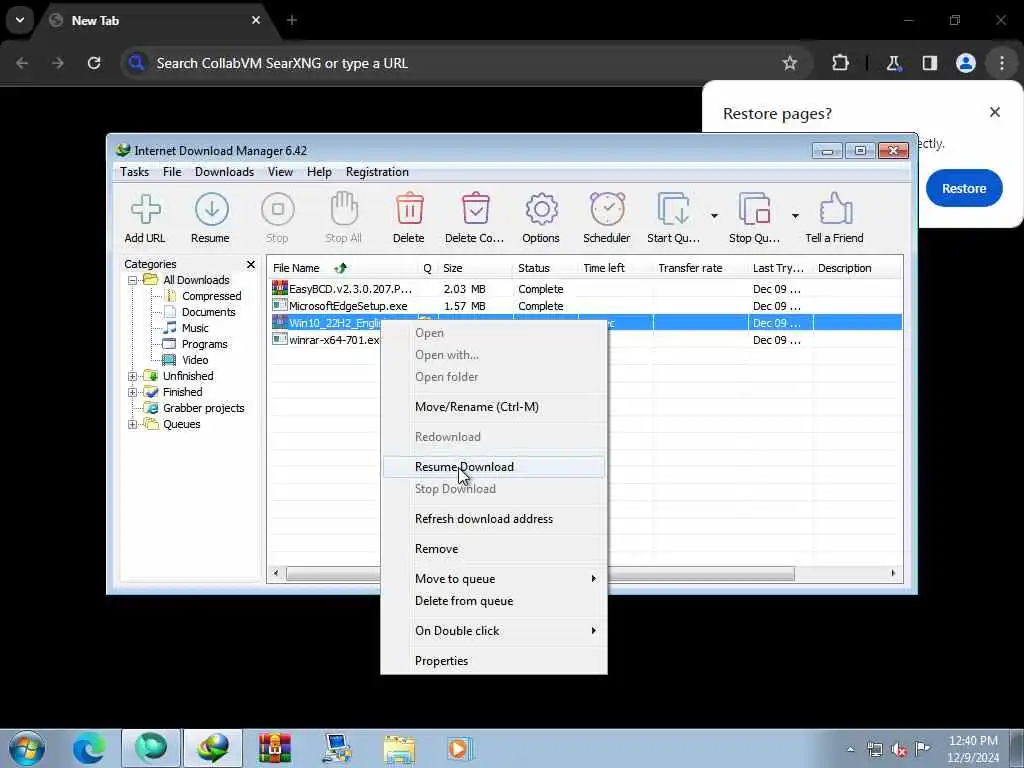Expand the On Double click submenu
The height and width of the screenshot is (768, 1024).
coord(494,631)
